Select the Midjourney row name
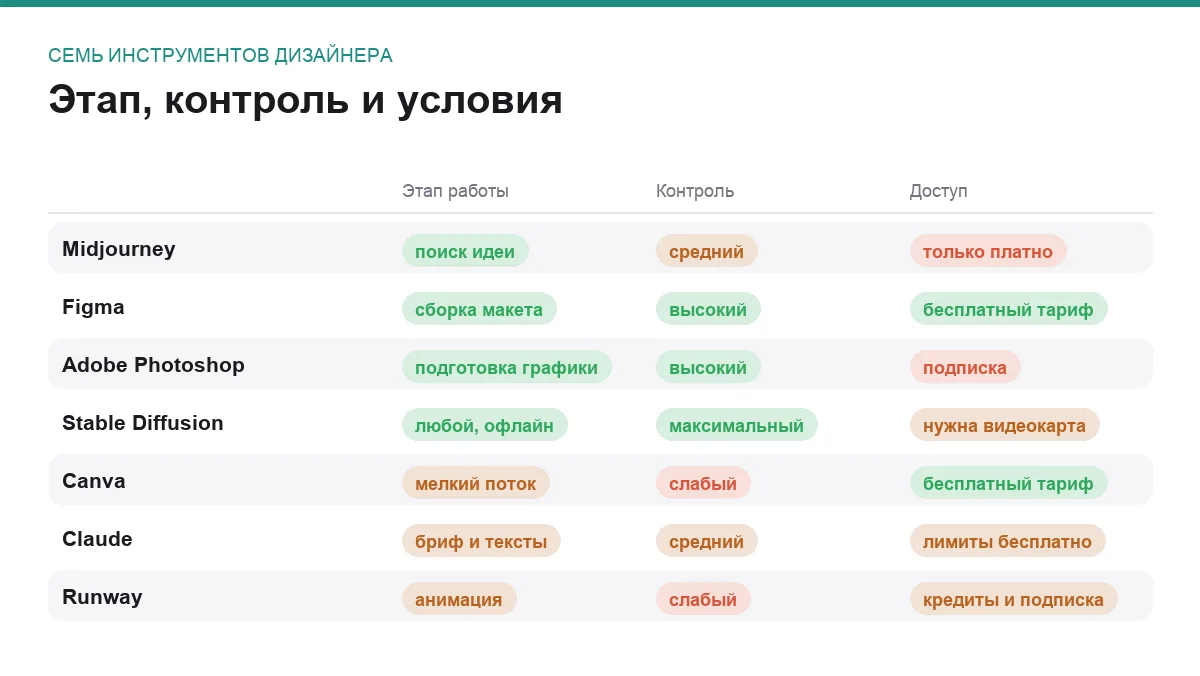This screenshot has width=1200, height=676. coord(118,249)
